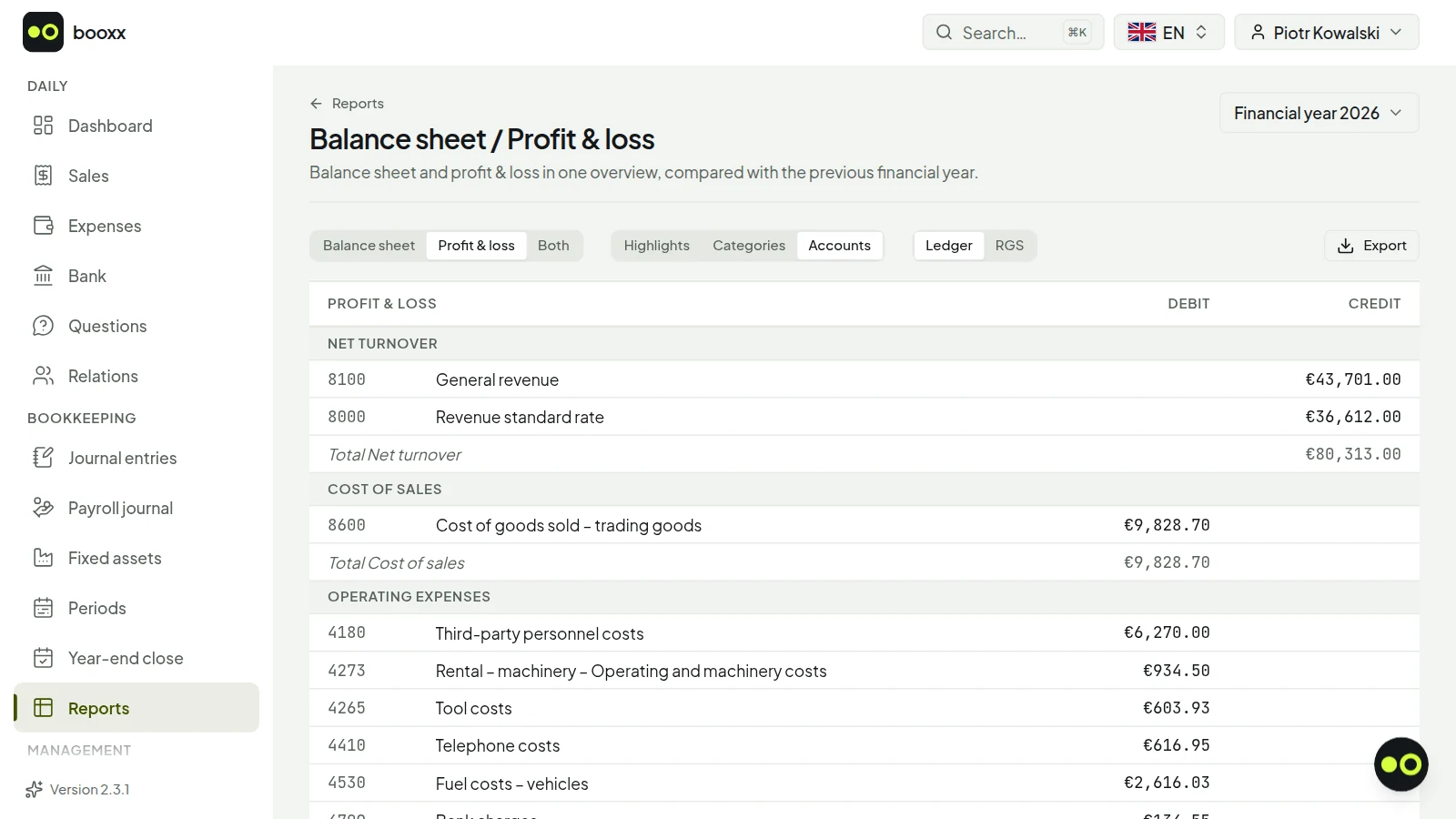The image size is (1456, 819).
Task: Click the Bank building icon
Action: 43,276
